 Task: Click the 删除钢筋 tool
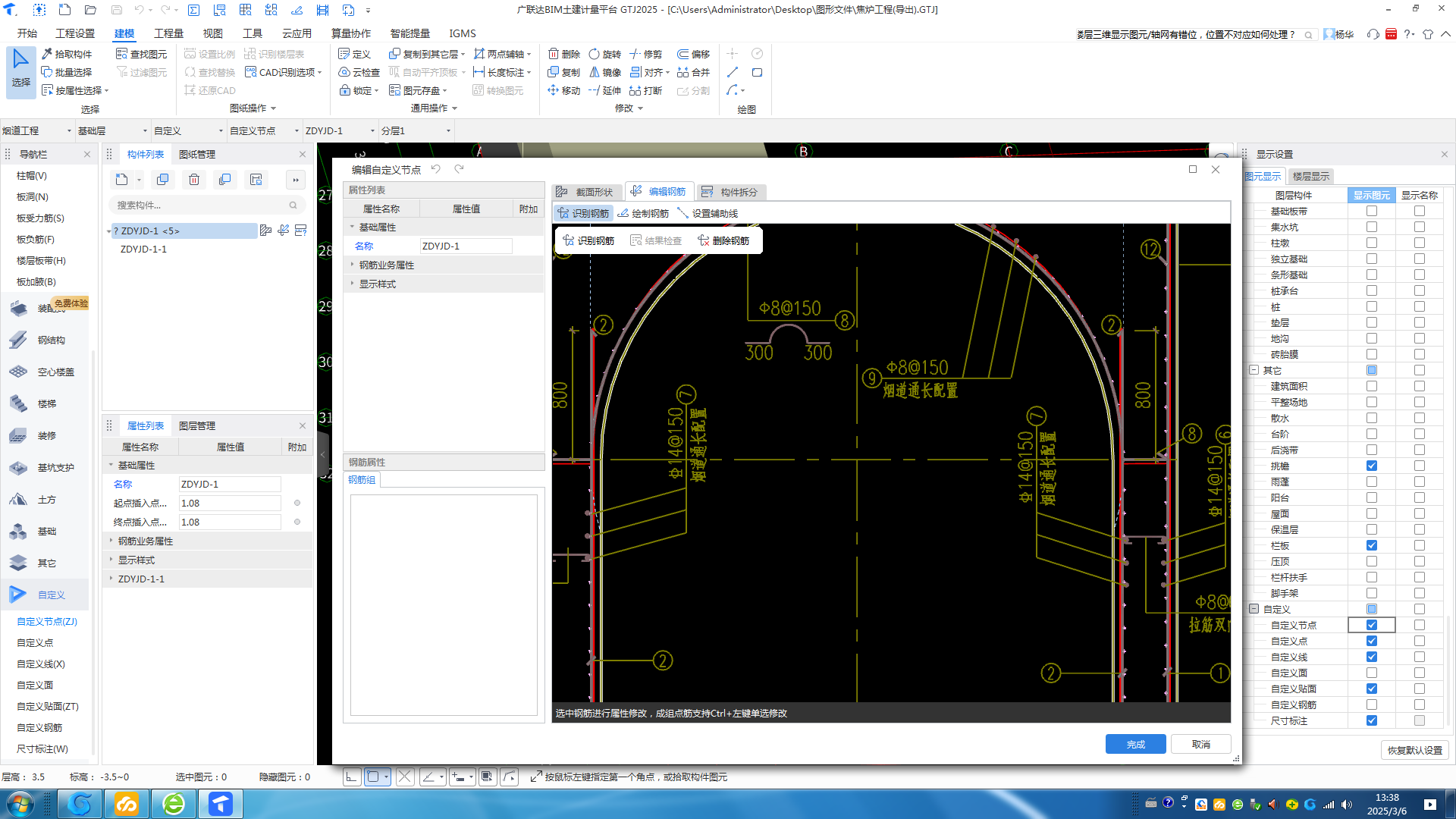(723, 240)
